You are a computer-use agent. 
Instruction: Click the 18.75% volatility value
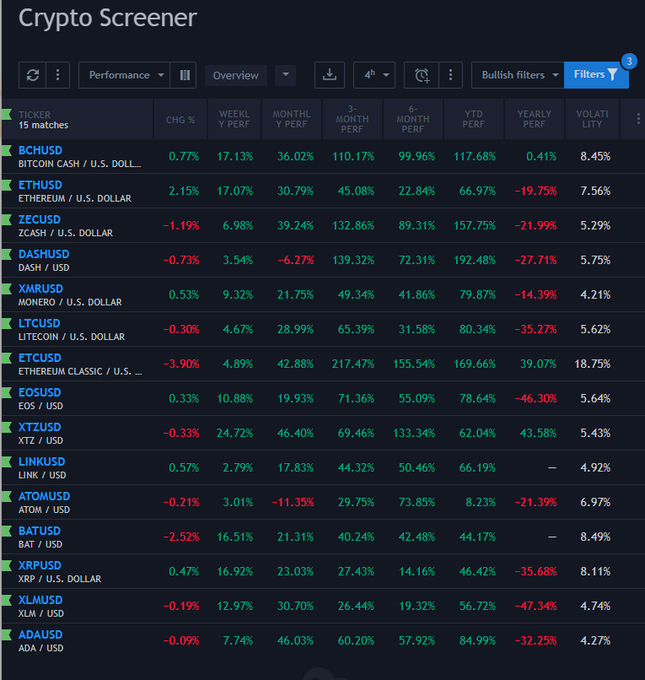pos(593,364)
